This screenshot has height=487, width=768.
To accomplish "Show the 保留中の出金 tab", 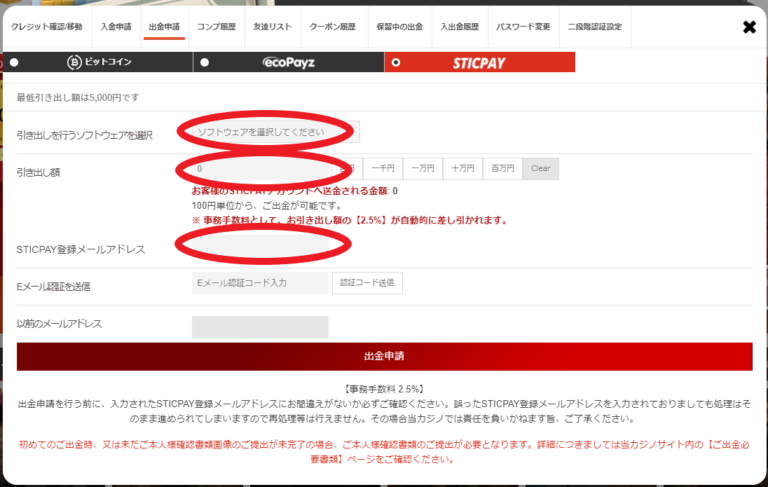I will (x=399, y=27).
